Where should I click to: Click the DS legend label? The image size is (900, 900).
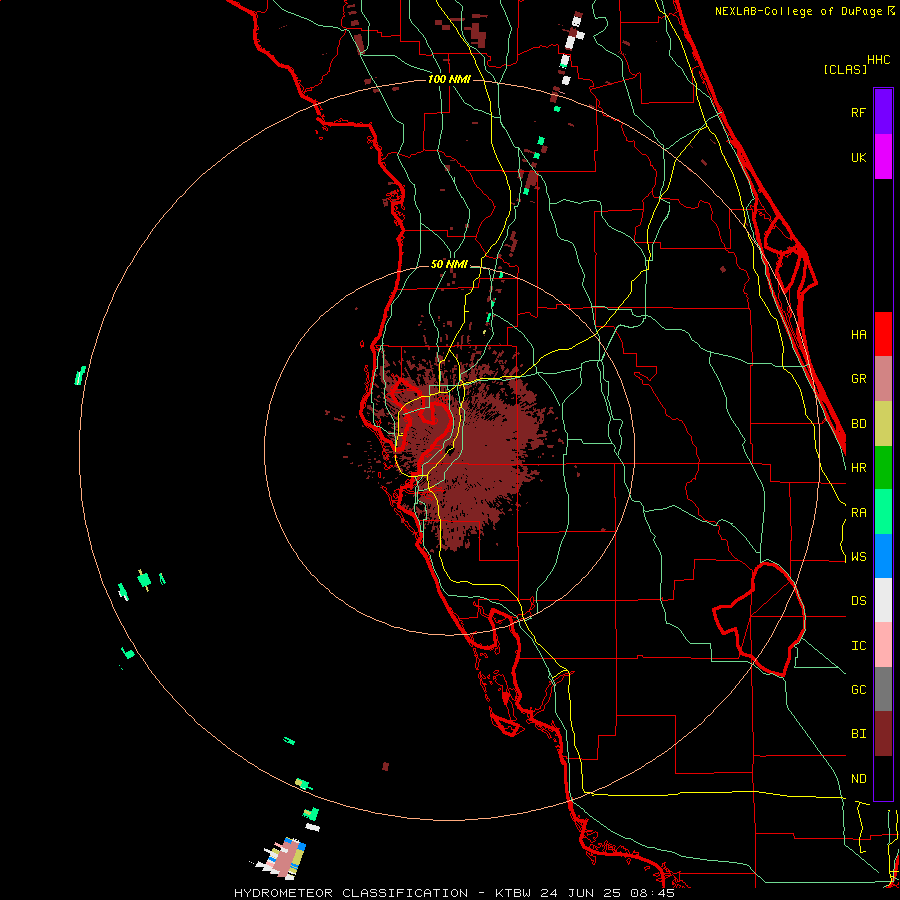pos(858,601)
